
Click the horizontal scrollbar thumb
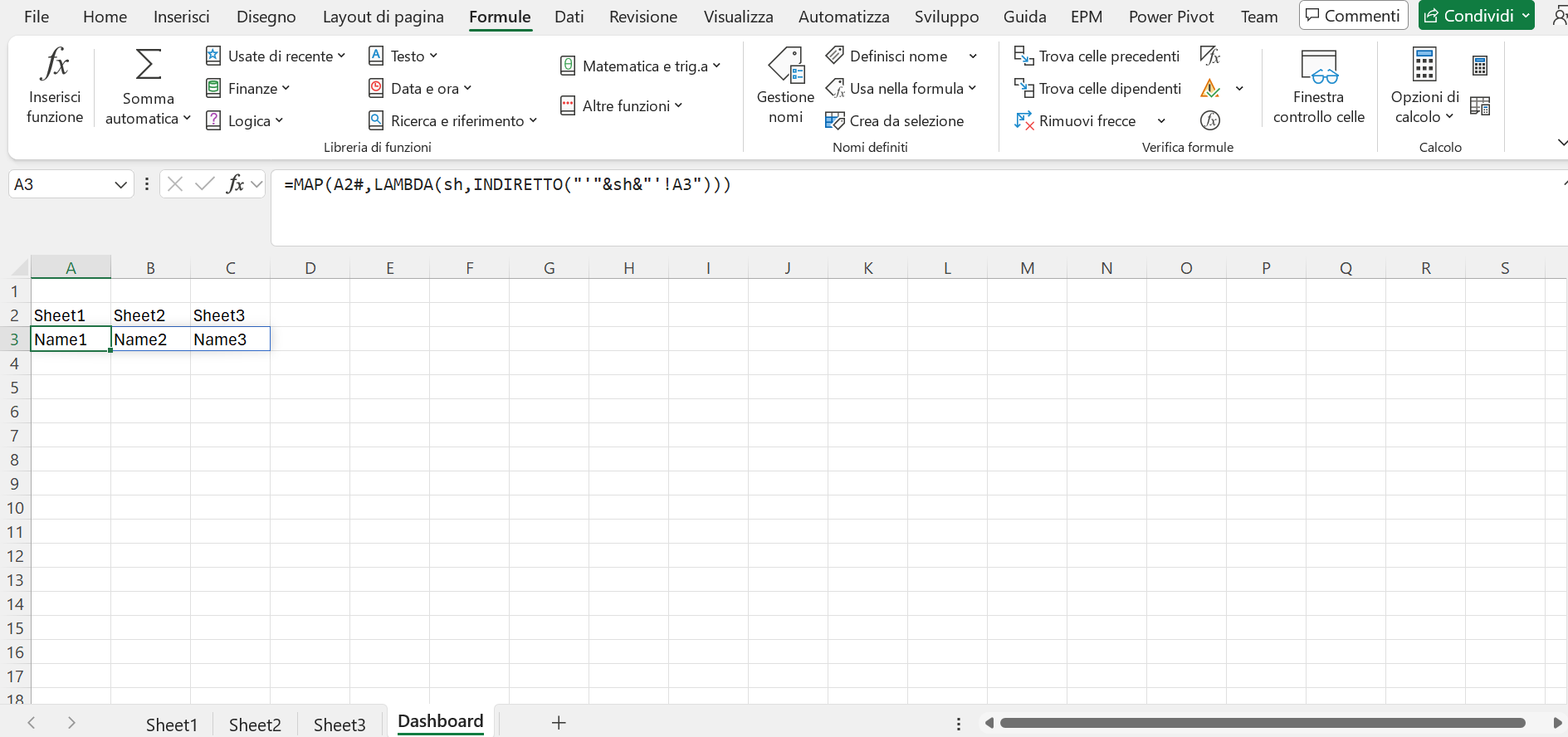(1263, 723)
